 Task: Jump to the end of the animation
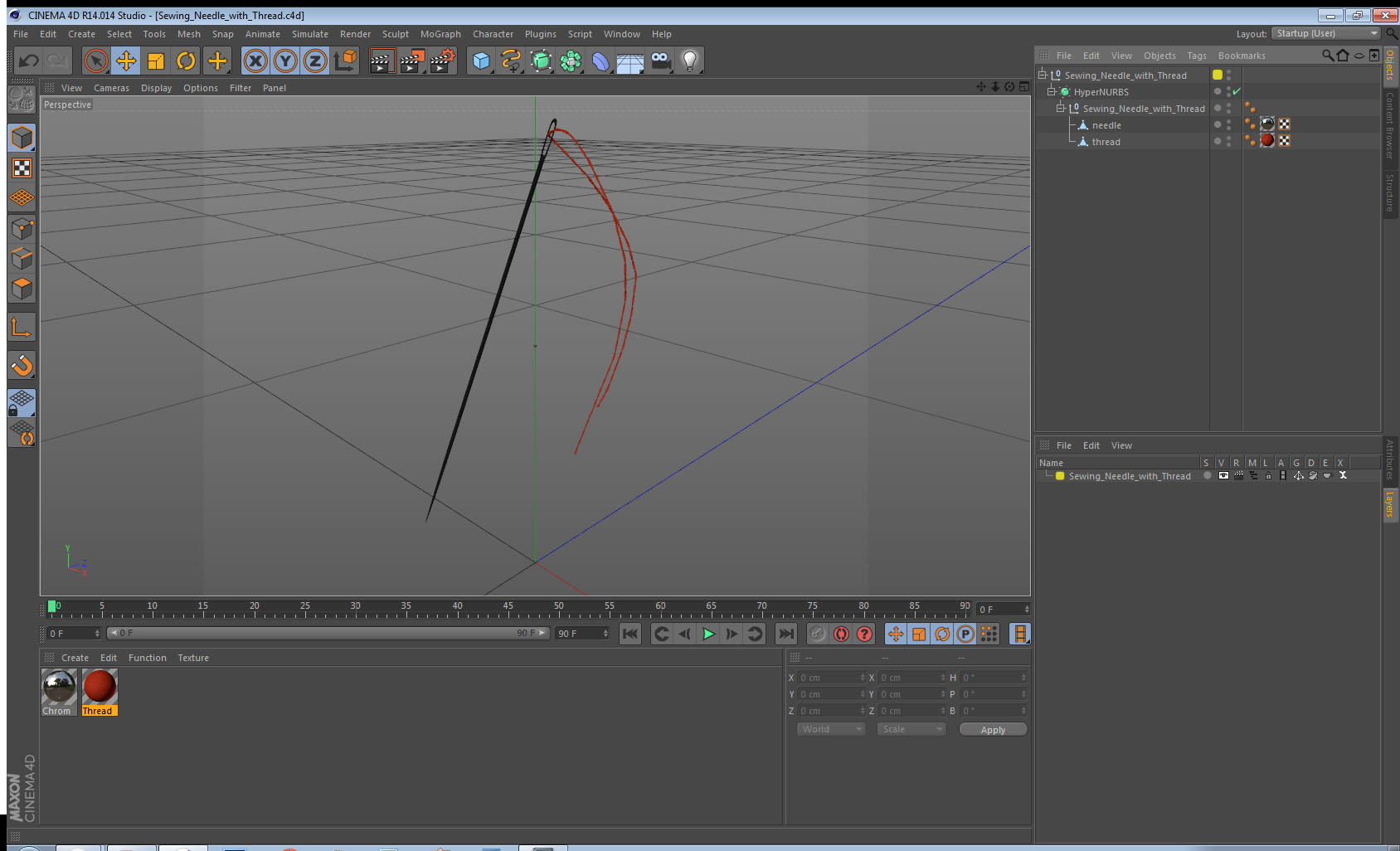click(785, 634)
